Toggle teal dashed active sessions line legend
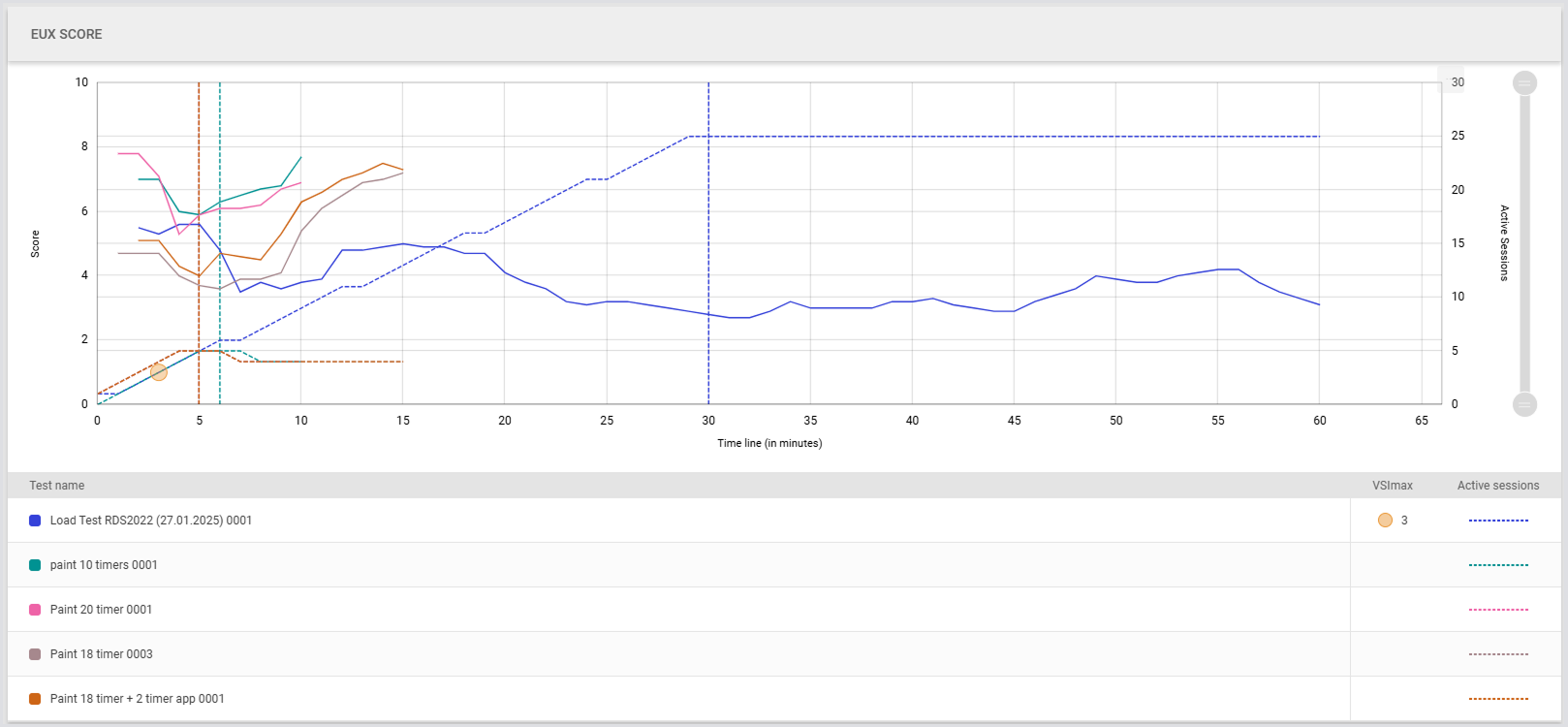Screen dimensions: 1568x727 [x=1498, y=565]
